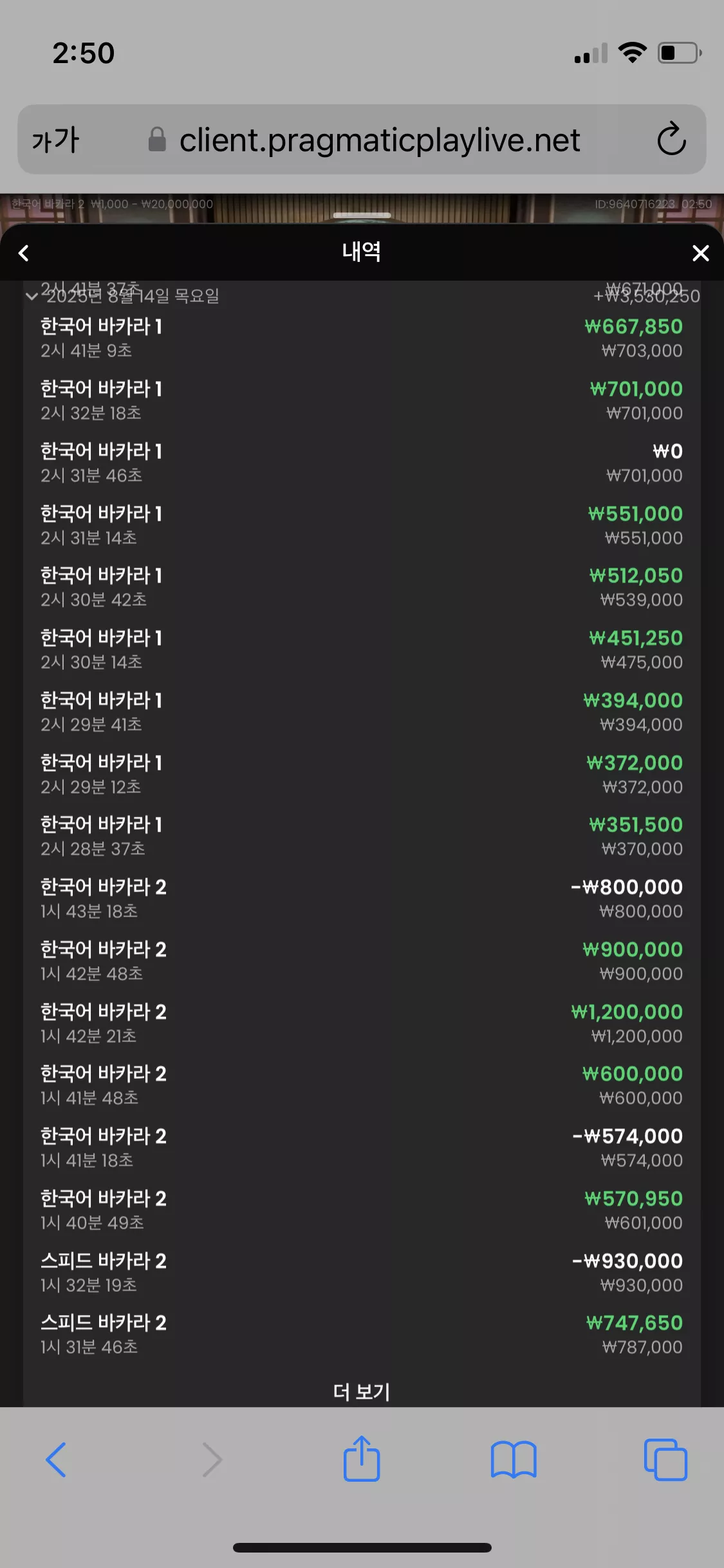Viewport: 724px width, 1568px height.
Task: Open the 가가 text size menu
Action: click(x=56, y=140)
